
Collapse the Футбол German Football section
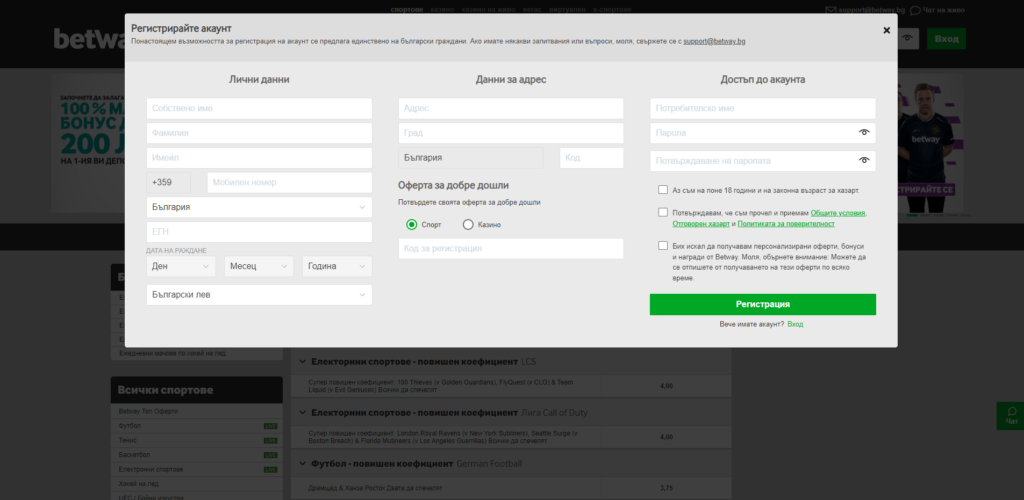click(302, 463)
